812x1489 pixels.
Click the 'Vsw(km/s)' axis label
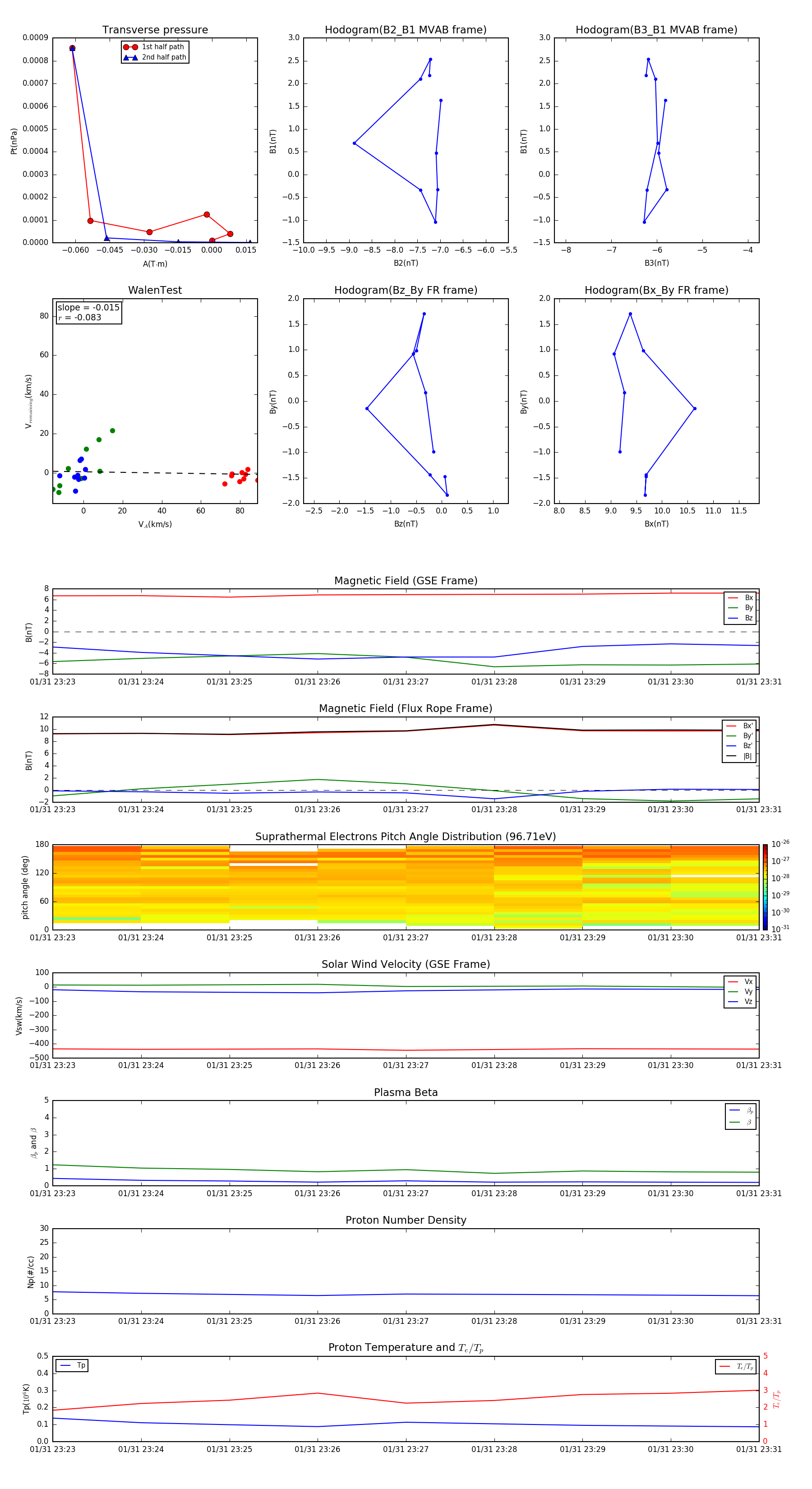[x=19, y=1016]
